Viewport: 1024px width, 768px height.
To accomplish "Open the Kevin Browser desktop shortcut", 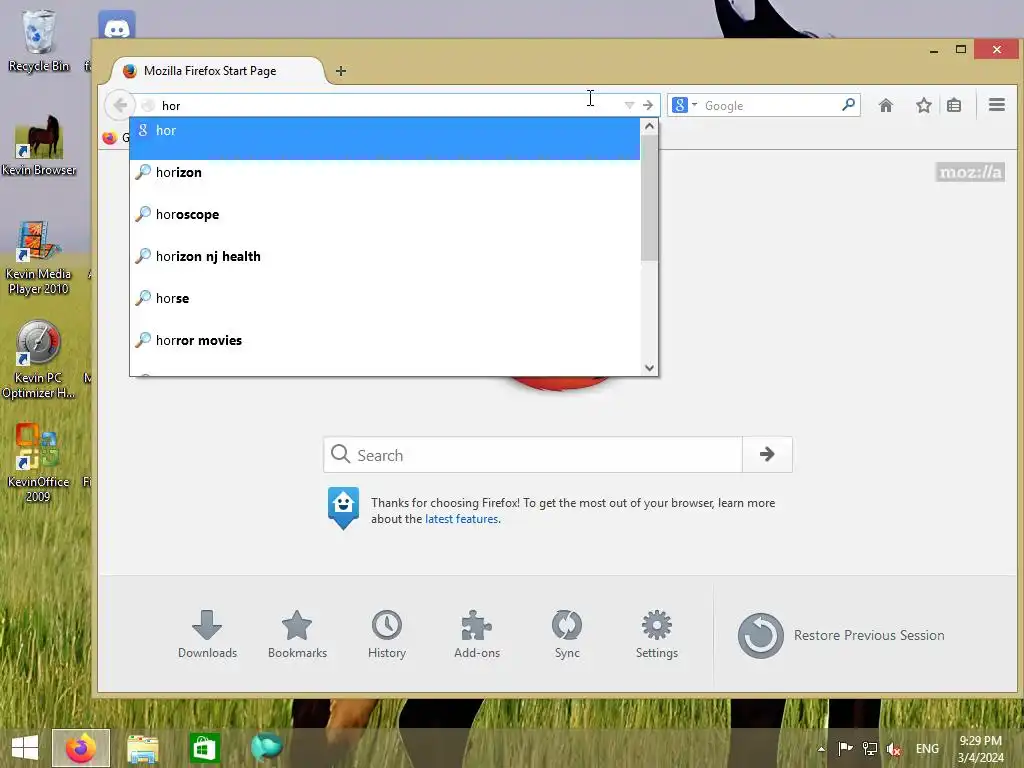I will coord(39,145).
